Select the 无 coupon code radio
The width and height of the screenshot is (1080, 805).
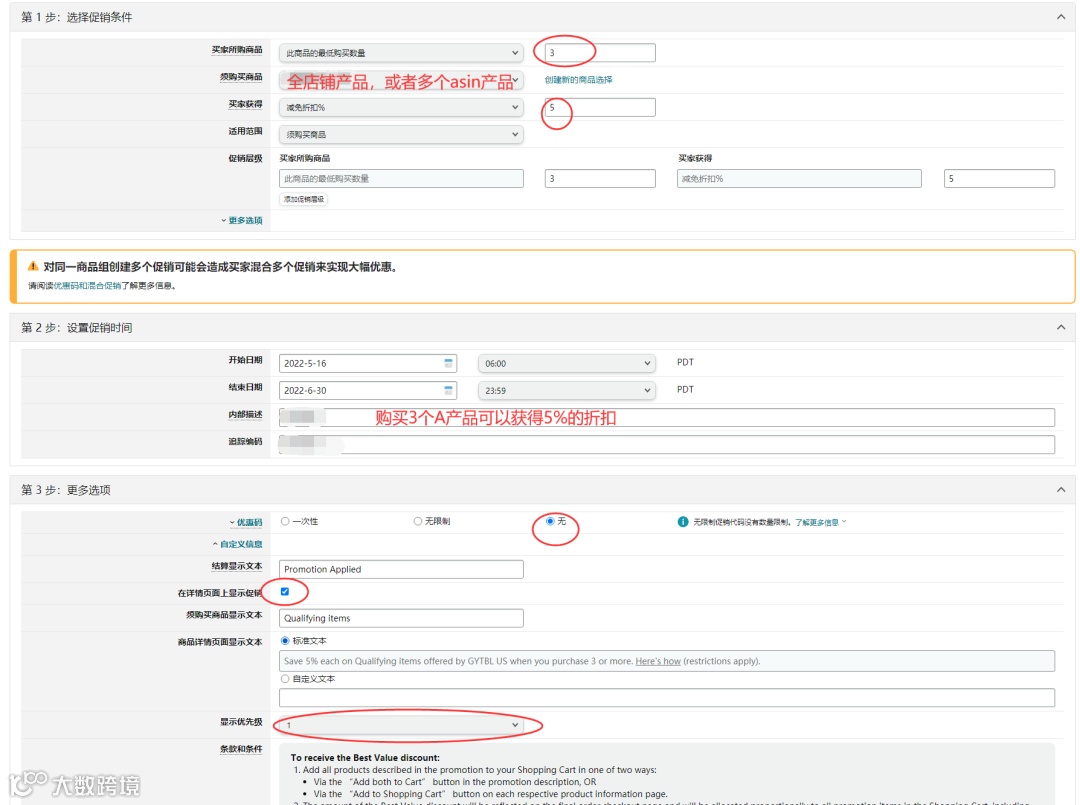tap(550, 521)
